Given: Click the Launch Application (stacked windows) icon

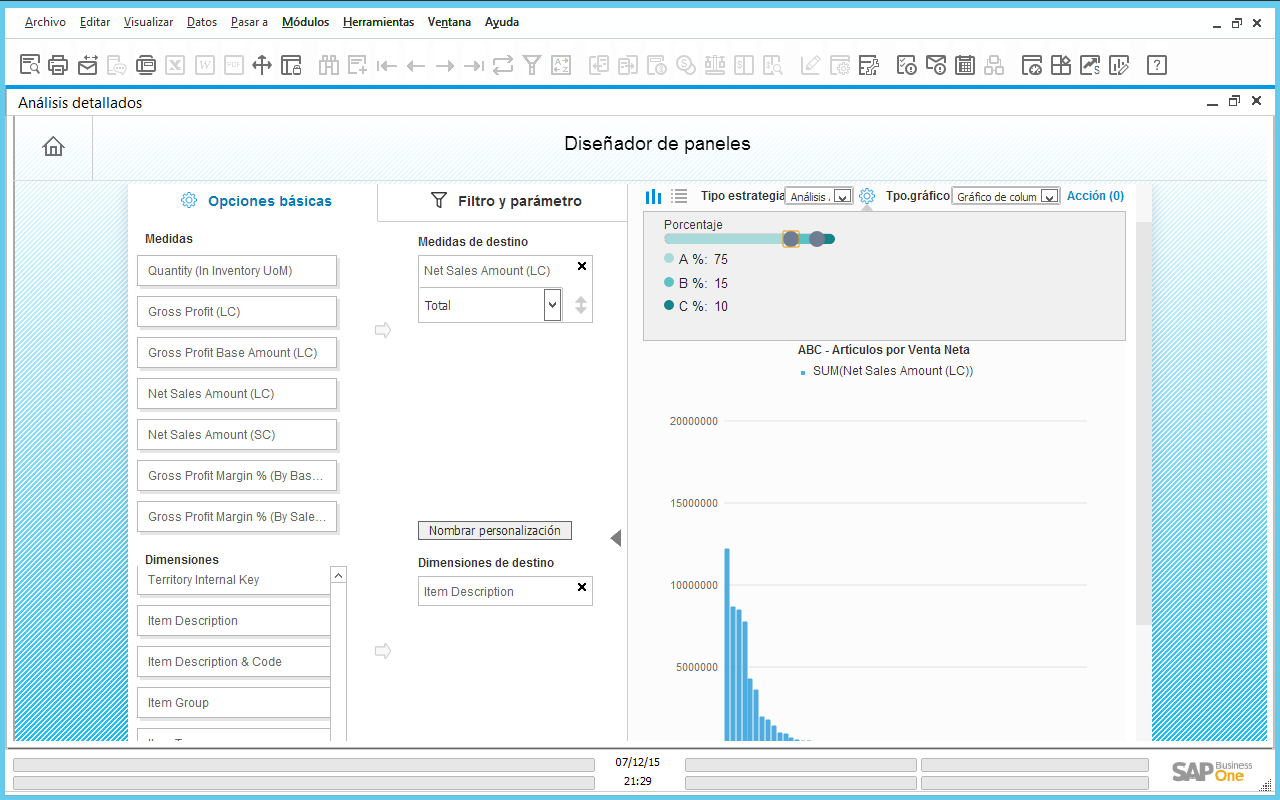Looking at the screenshot, I should 146,65.
